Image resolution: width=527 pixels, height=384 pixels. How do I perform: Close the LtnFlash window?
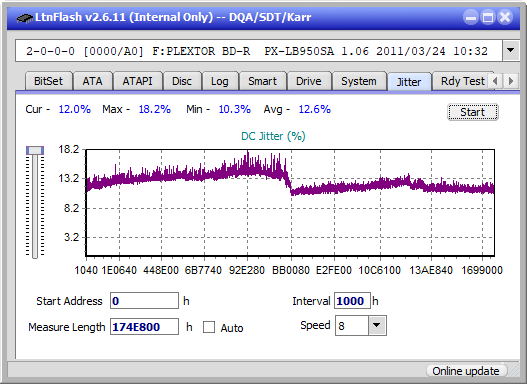tap(505, 17)
